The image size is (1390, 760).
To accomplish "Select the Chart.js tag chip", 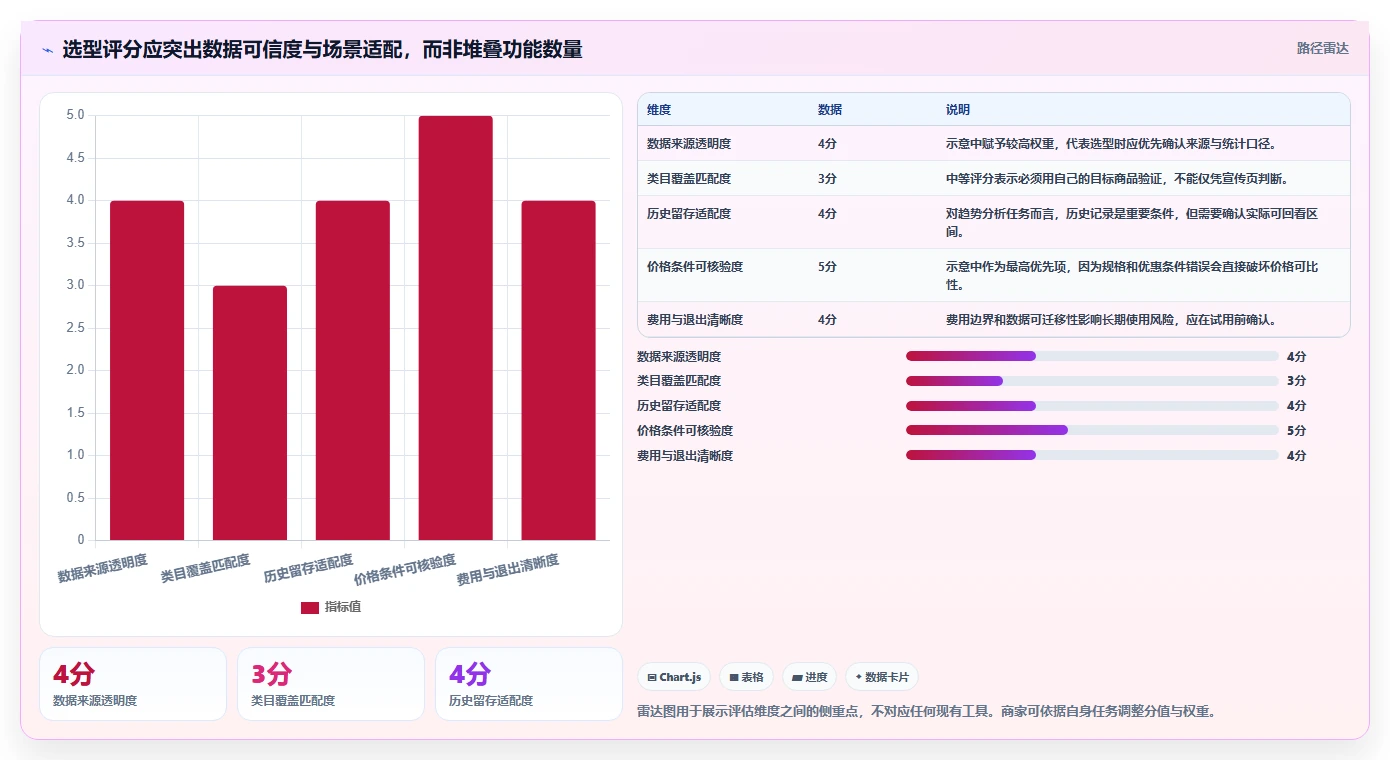I will (673, 677).
